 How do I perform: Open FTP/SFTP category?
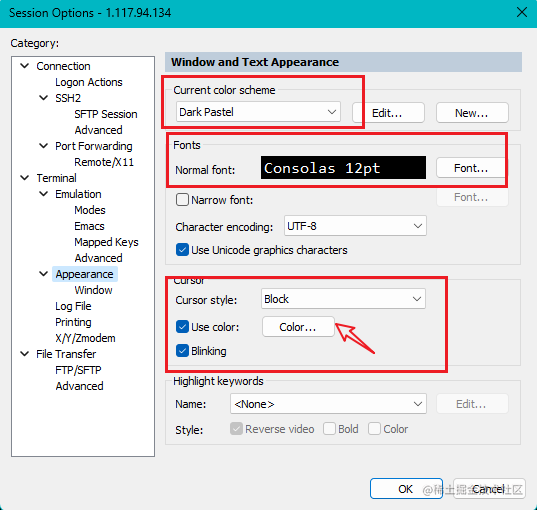tap(78, 370)
